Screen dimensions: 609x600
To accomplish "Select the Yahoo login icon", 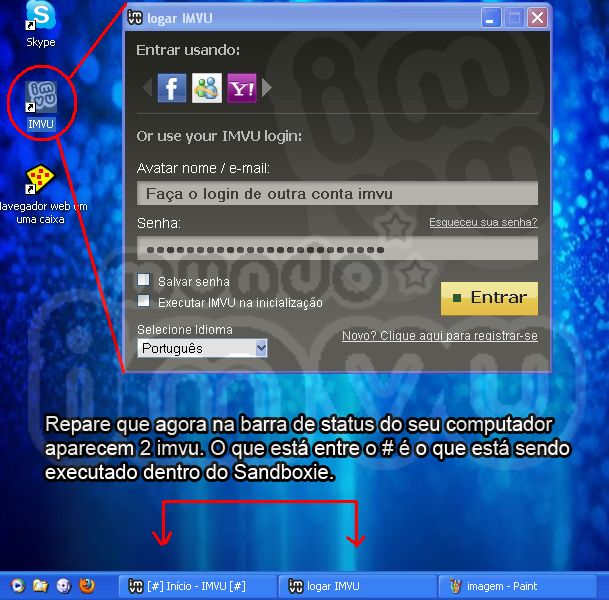I will click(242, 88).
